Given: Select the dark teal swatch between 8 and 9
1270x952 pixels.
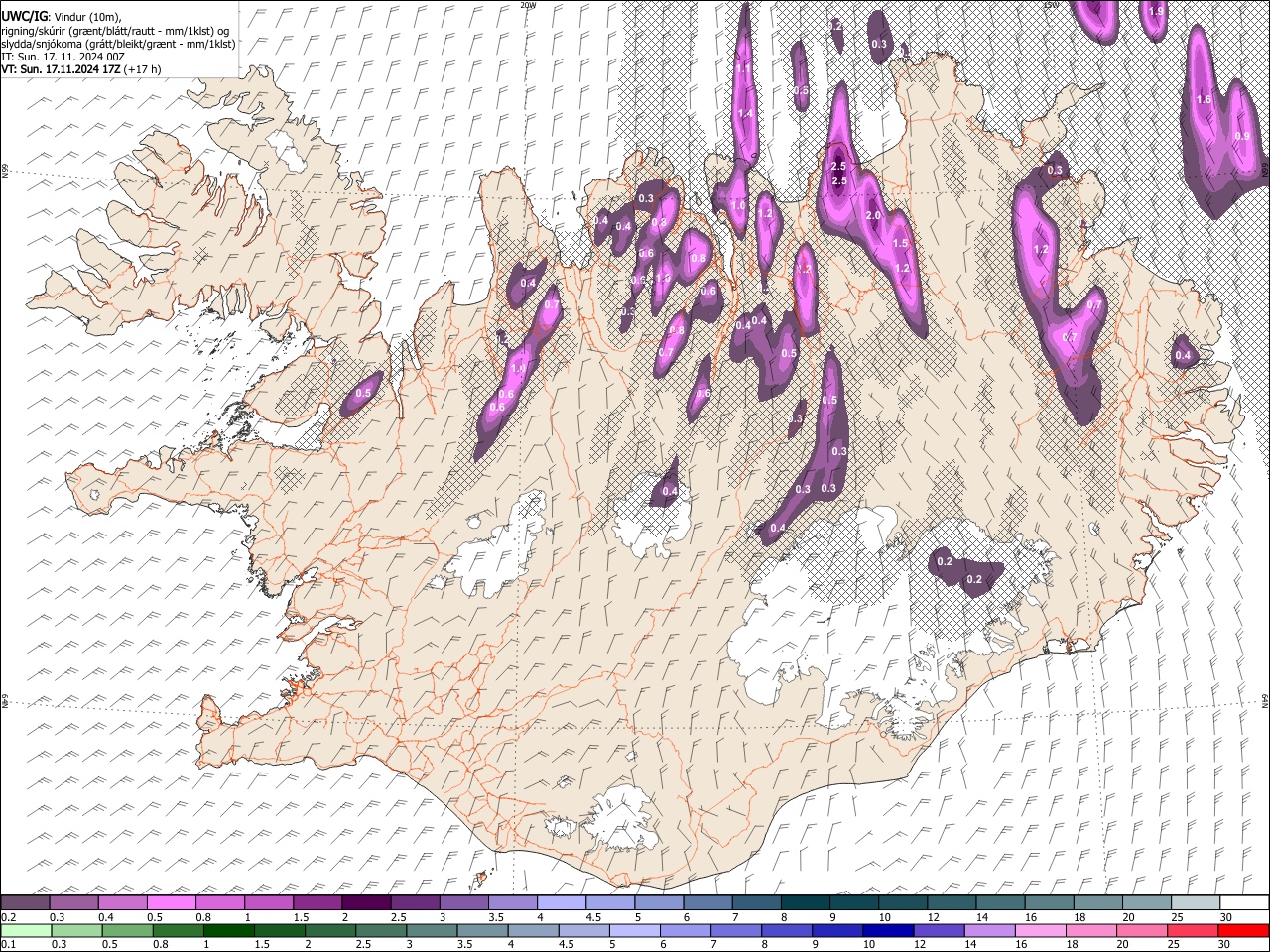Looking at the screenshot, I should tap(805, 903).
